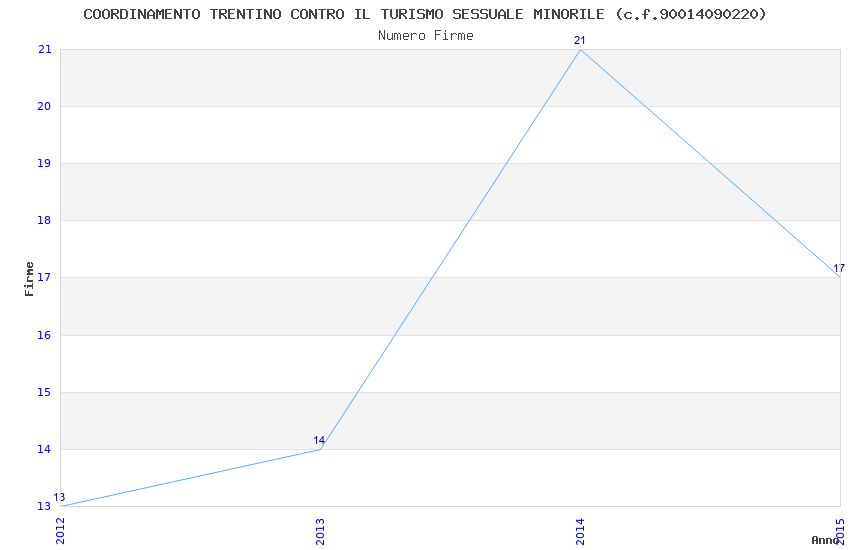Click the x-axis year label 2012

point(60,531)
